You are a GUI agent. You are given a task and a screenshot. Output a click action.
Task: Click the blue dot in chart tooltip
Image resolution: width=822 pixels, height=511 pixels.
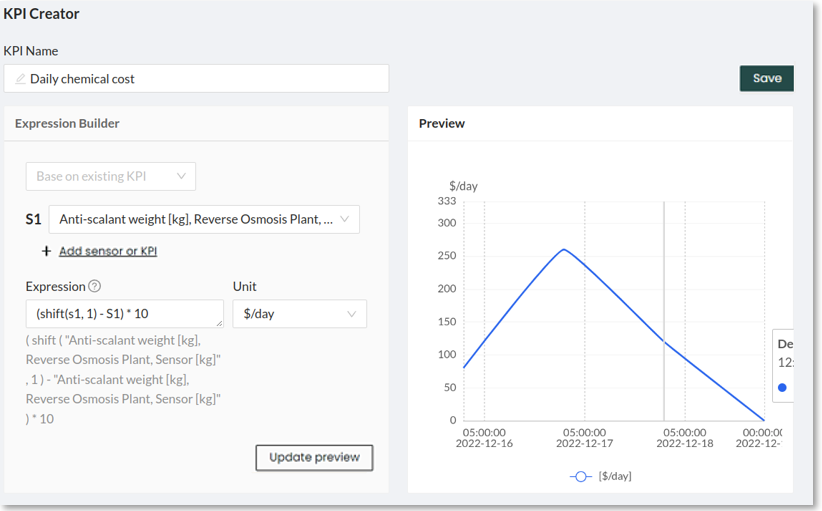coord(782,388)
